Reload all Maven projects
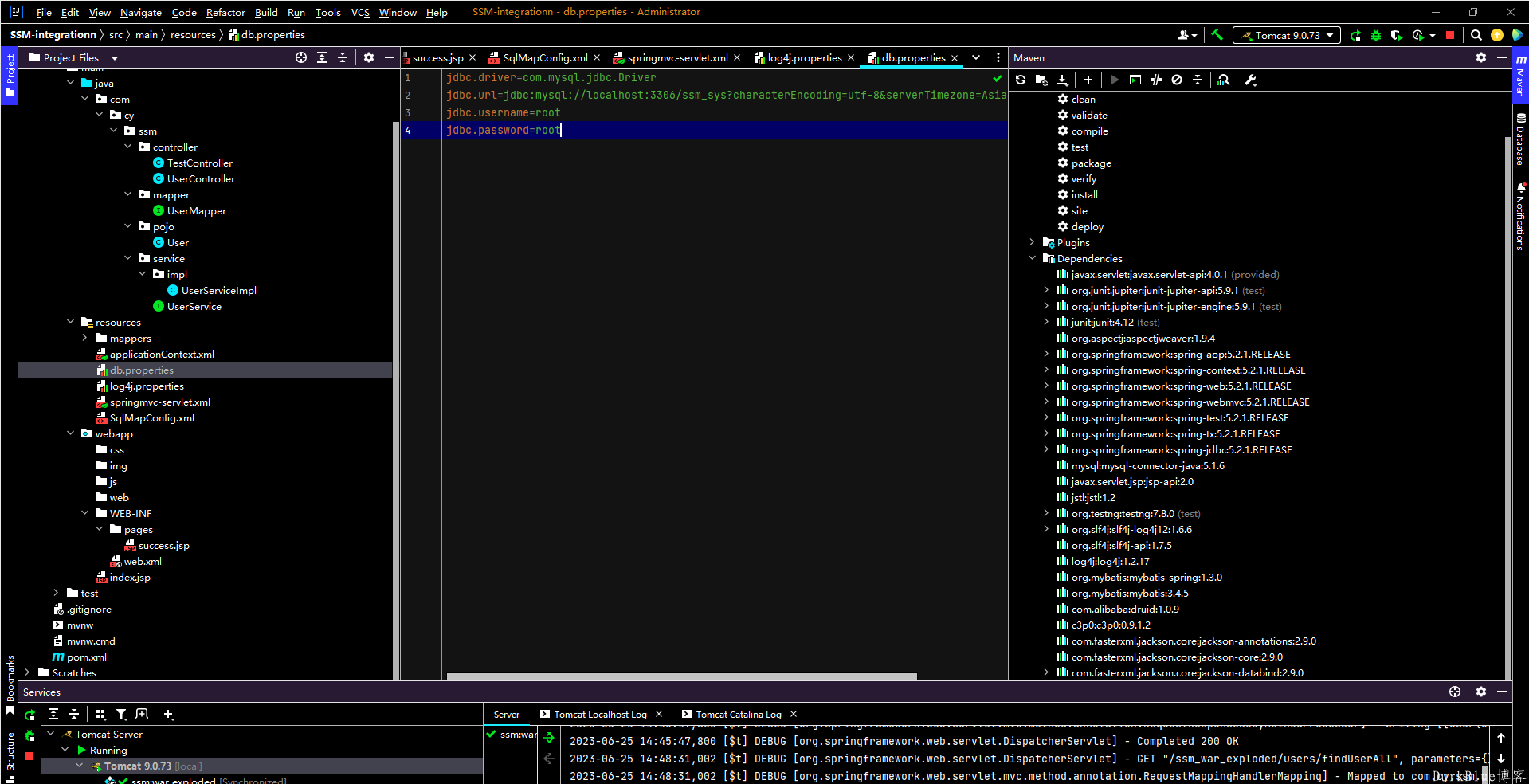This screenshot has height=784, width=1529. click(x=1021, y=80)
